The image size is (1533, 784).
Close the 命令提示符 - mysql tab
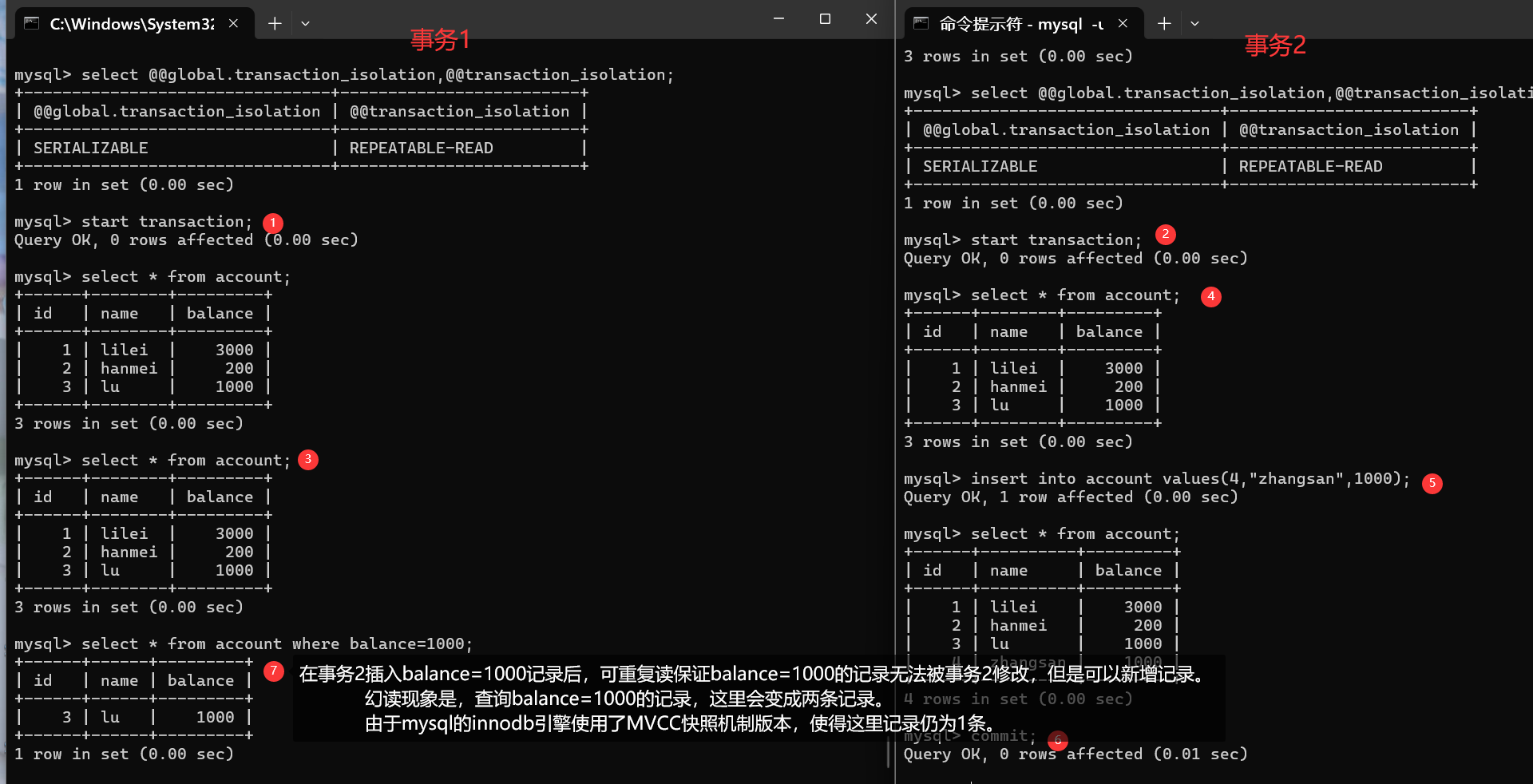coord(1123,23)
